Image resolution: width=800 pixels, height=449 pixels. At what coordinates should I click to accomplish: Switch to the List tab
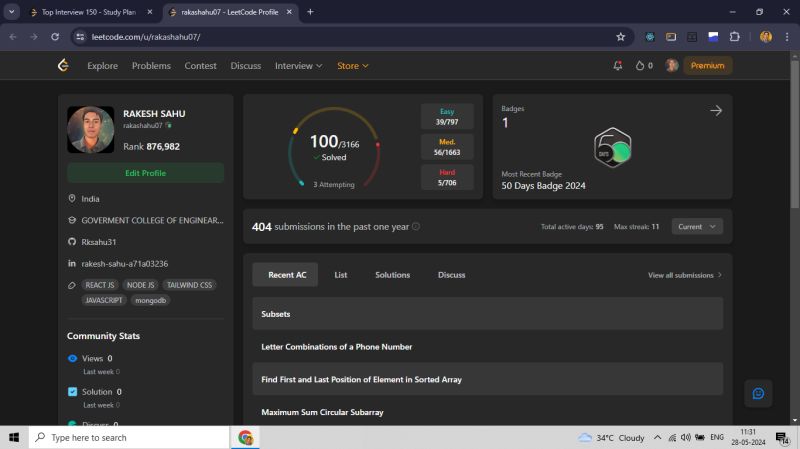(x=341, y=275)
